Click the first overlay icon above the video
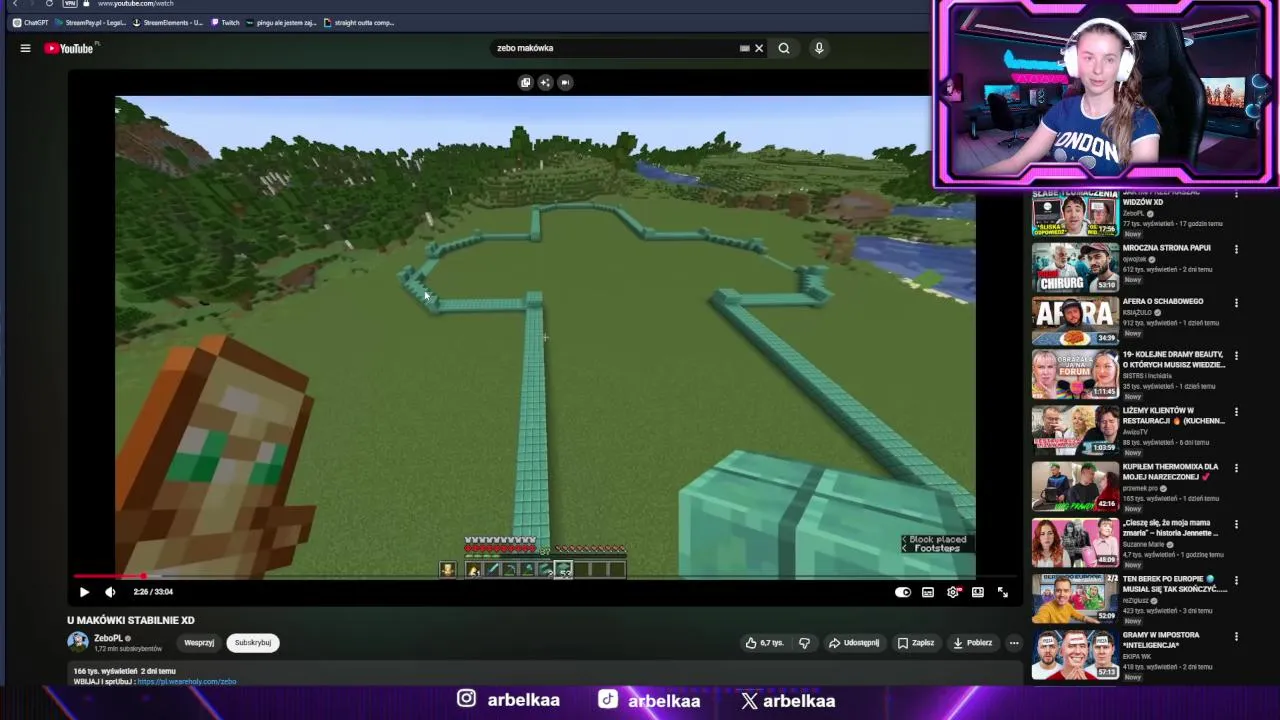Screen dimensions: 1280x720 [x=525, y=83]
